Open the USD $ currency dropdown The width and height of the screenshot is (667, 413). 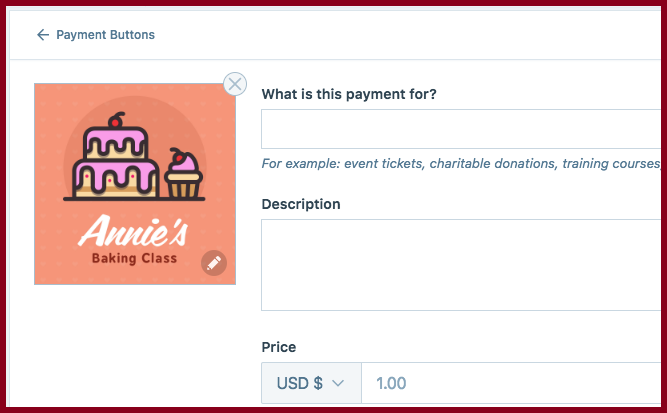311,383
